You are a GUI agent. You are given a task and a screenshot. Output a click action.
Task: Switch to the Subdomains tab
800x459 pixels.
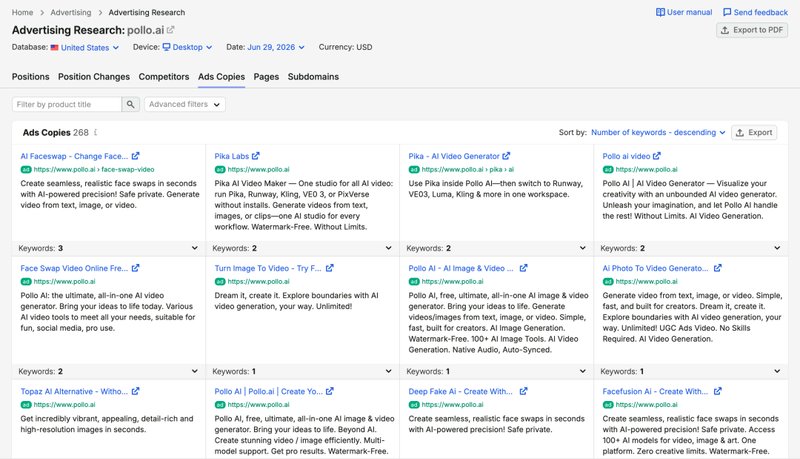click(313, 77)
